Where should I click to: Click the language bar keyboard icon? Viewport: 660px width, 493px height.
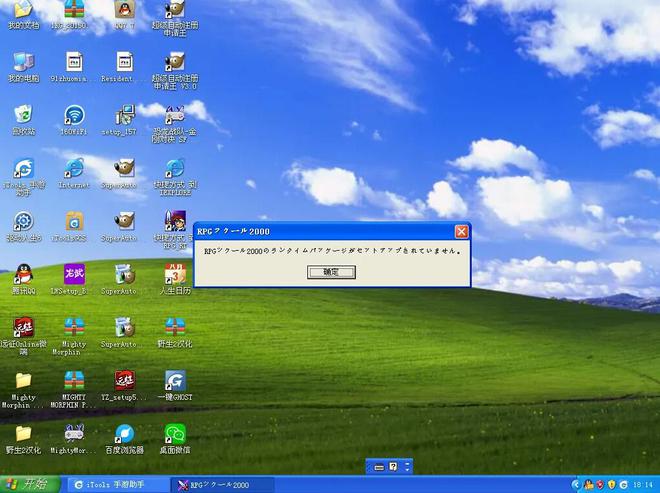pos(379,467)
